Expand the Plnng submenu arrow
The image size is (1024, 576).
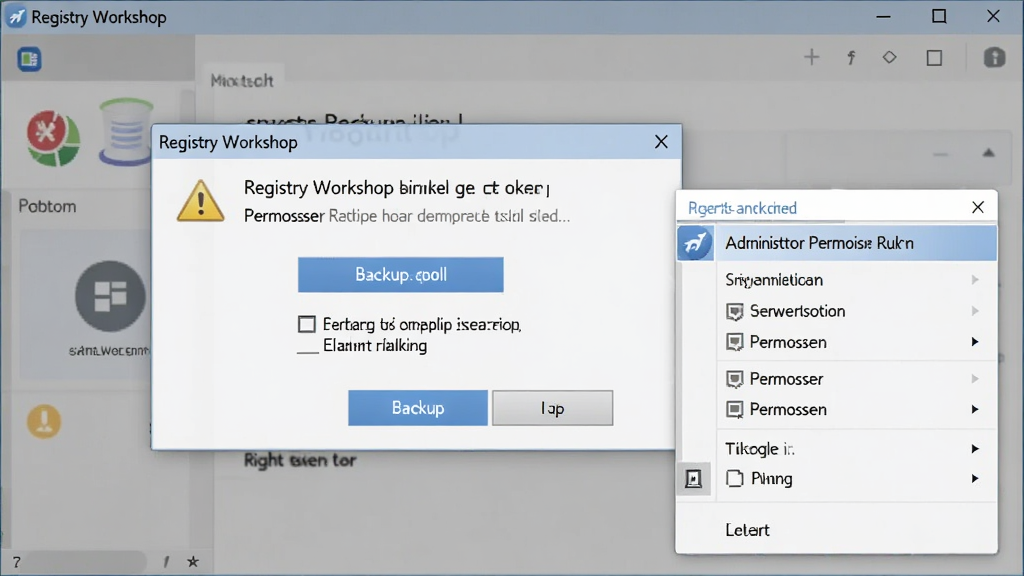[x=974, y=479]
